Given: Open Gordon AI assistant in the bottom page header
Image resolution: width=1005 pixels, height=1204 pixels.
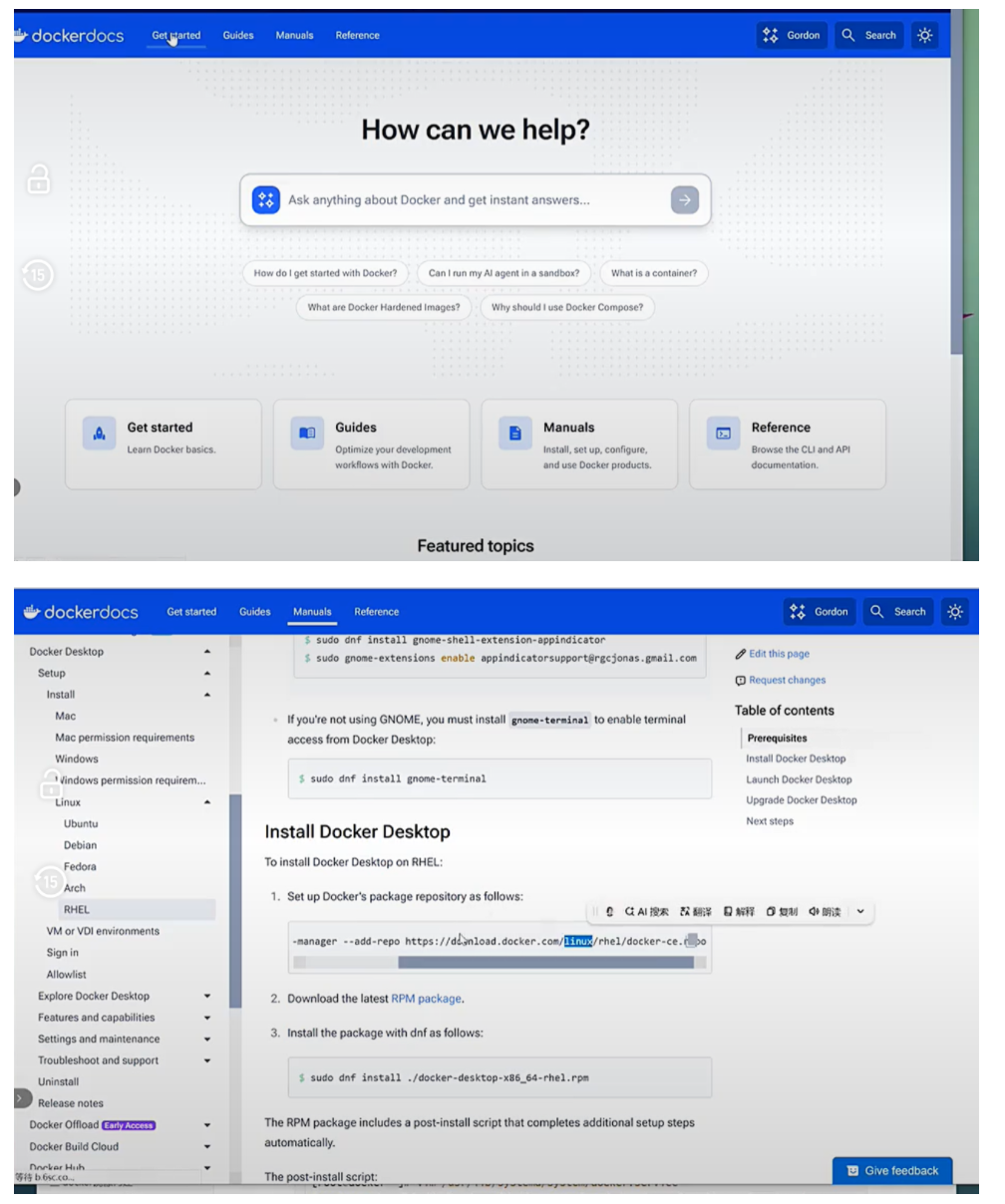Looking at the screenshot, I should tap(820, 612).
